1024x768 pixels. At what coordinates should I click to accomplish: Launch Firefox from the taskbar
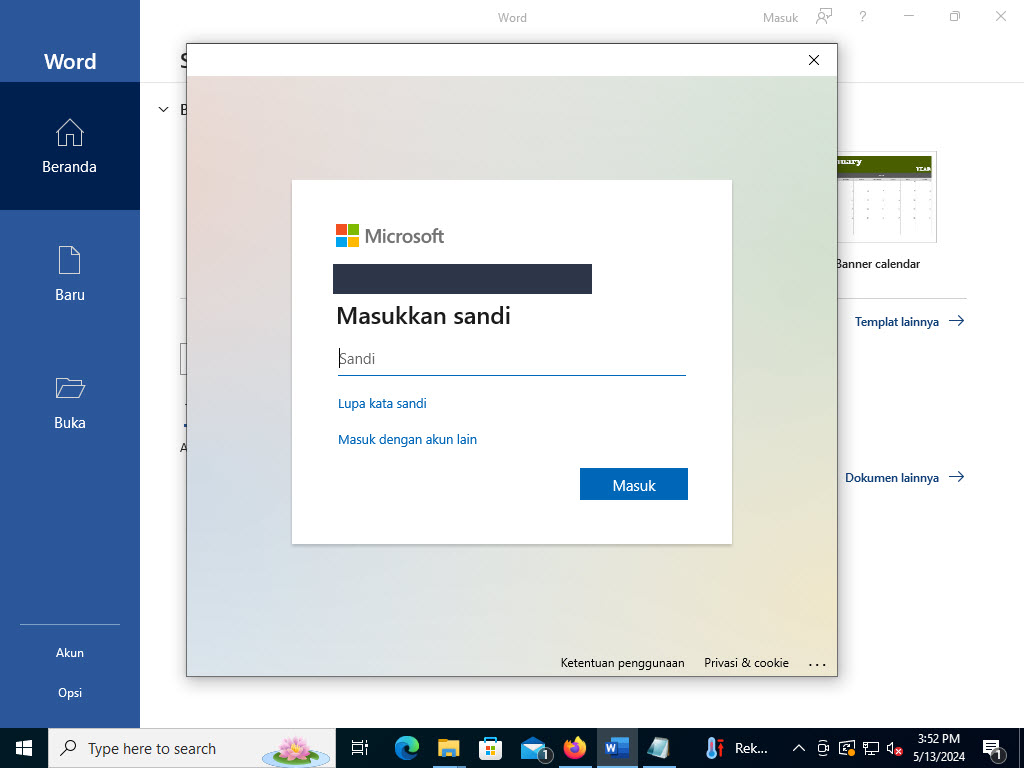pos(575,748)
